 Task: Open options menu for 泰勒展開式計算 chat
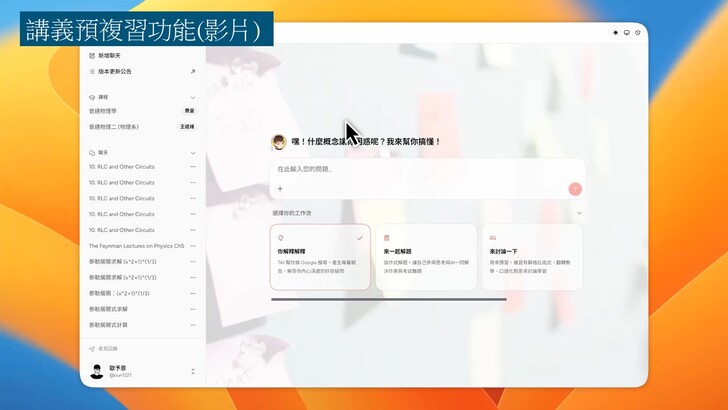click(193, 325)
